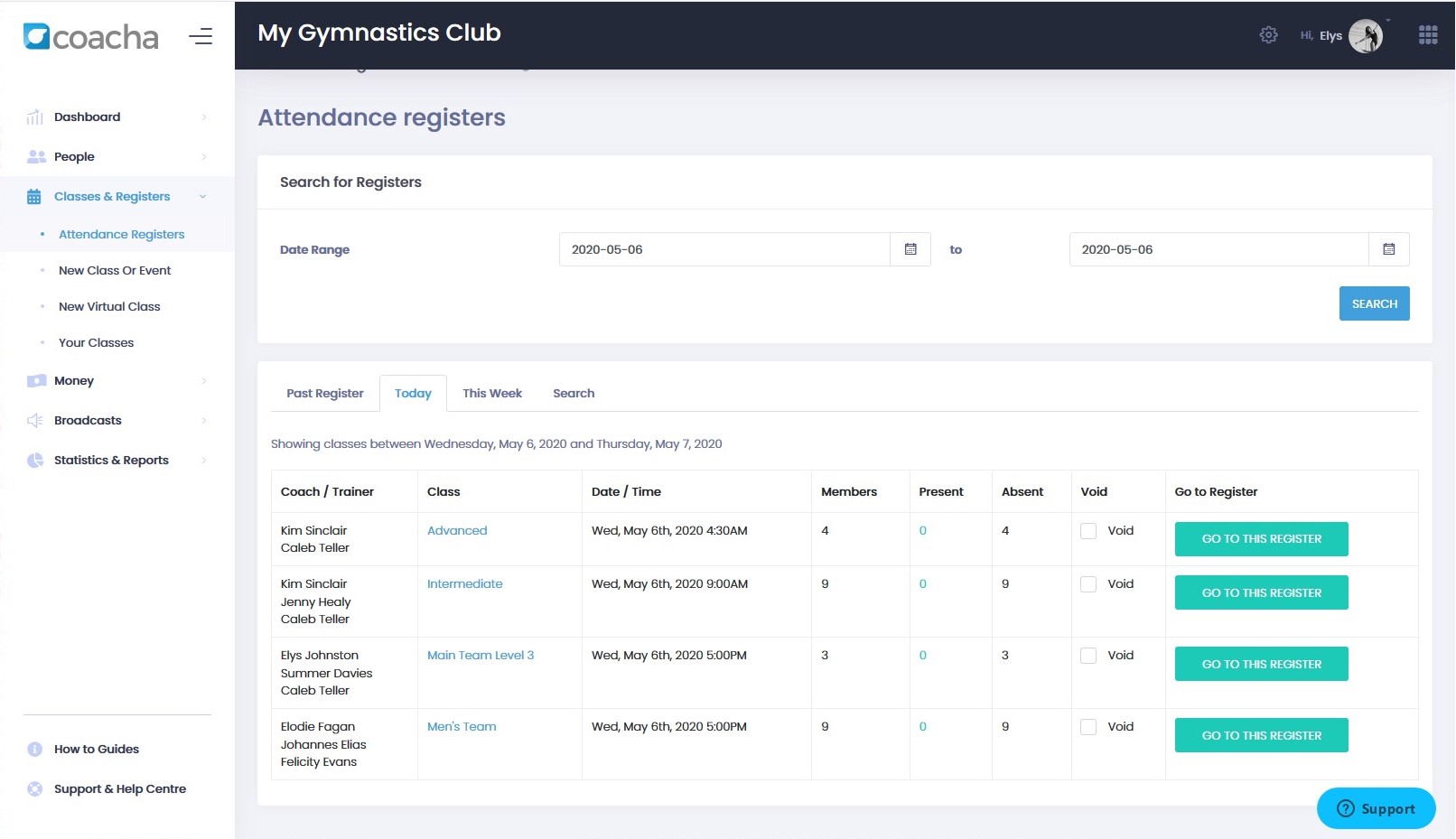Select the Money sidebar icon
This screenshot has height=839, width=1456.
[34, 380]
